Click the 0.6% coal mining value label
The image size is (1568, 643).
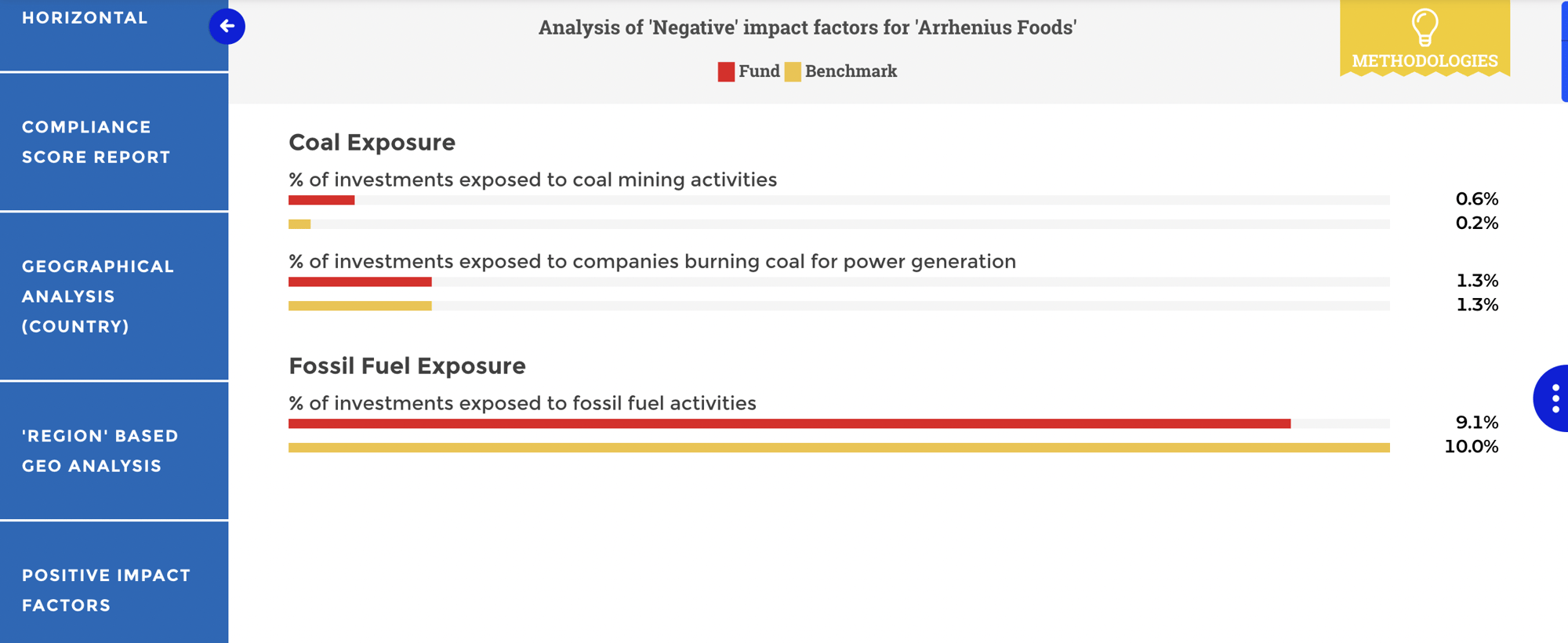point(1477,198)
